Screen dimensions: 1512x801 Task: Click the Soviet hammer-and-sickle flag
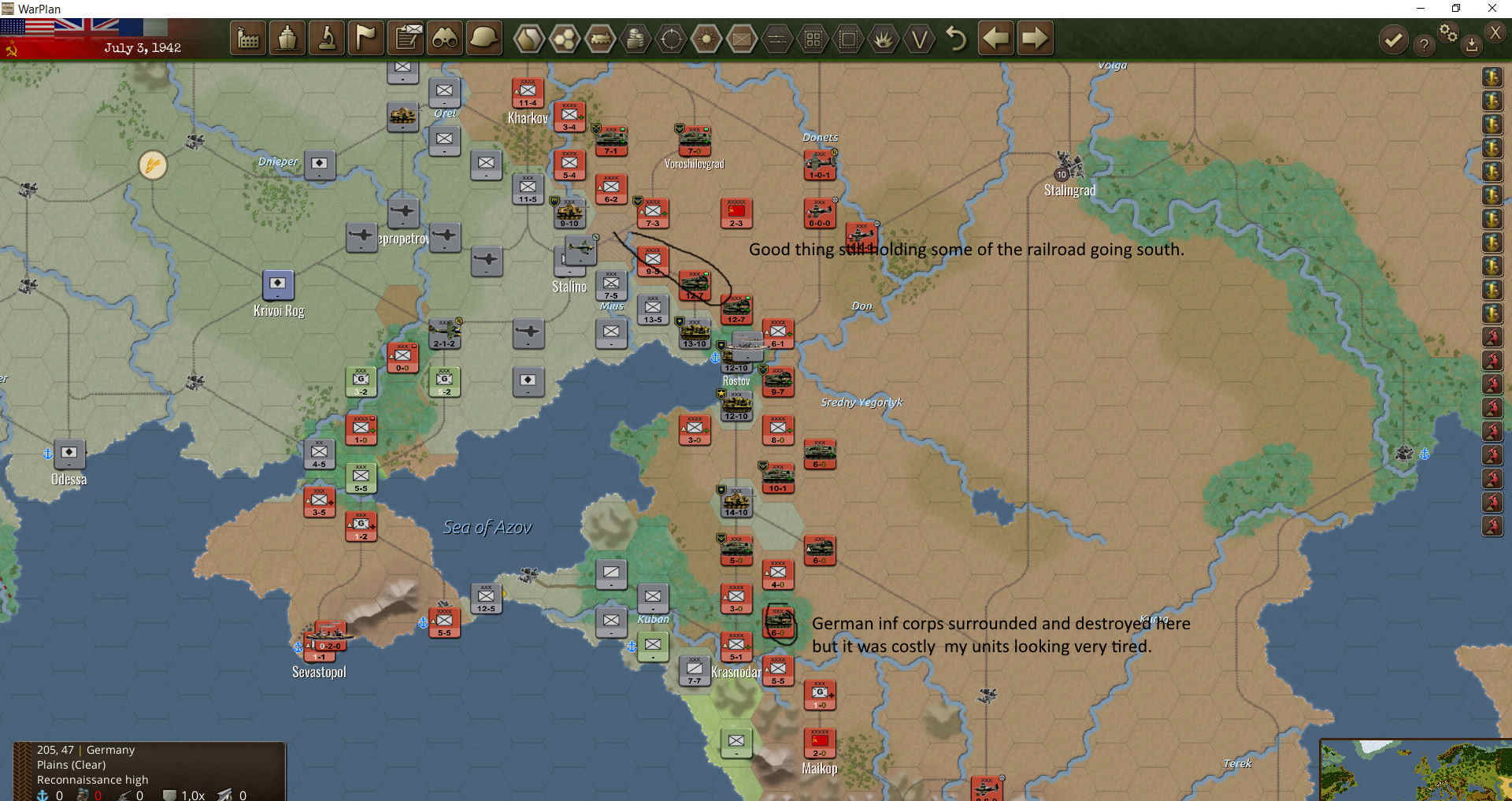[11, 50]
